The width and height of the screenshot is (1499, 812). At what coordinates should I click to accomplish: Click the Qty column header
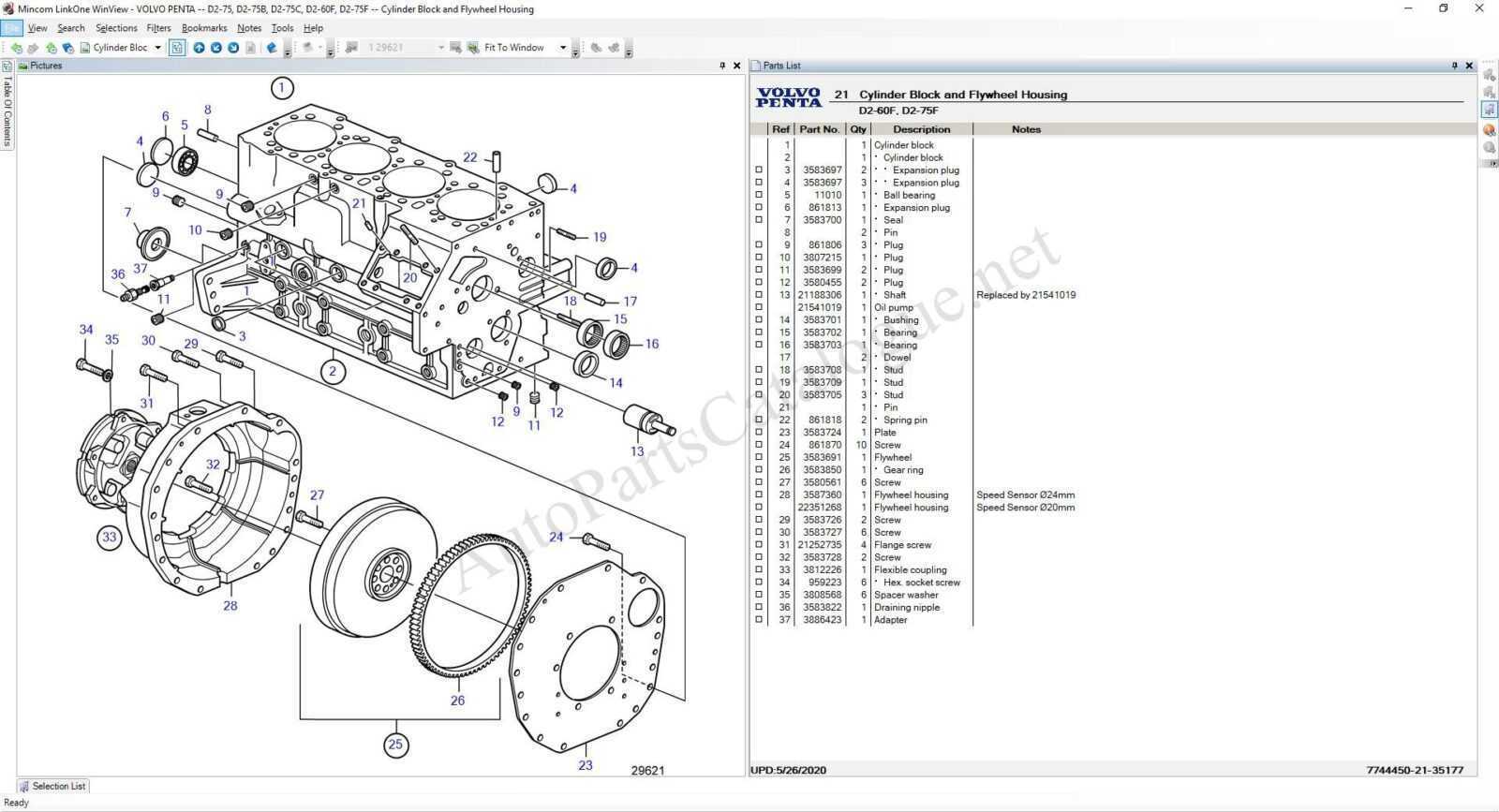pos(858,129)
